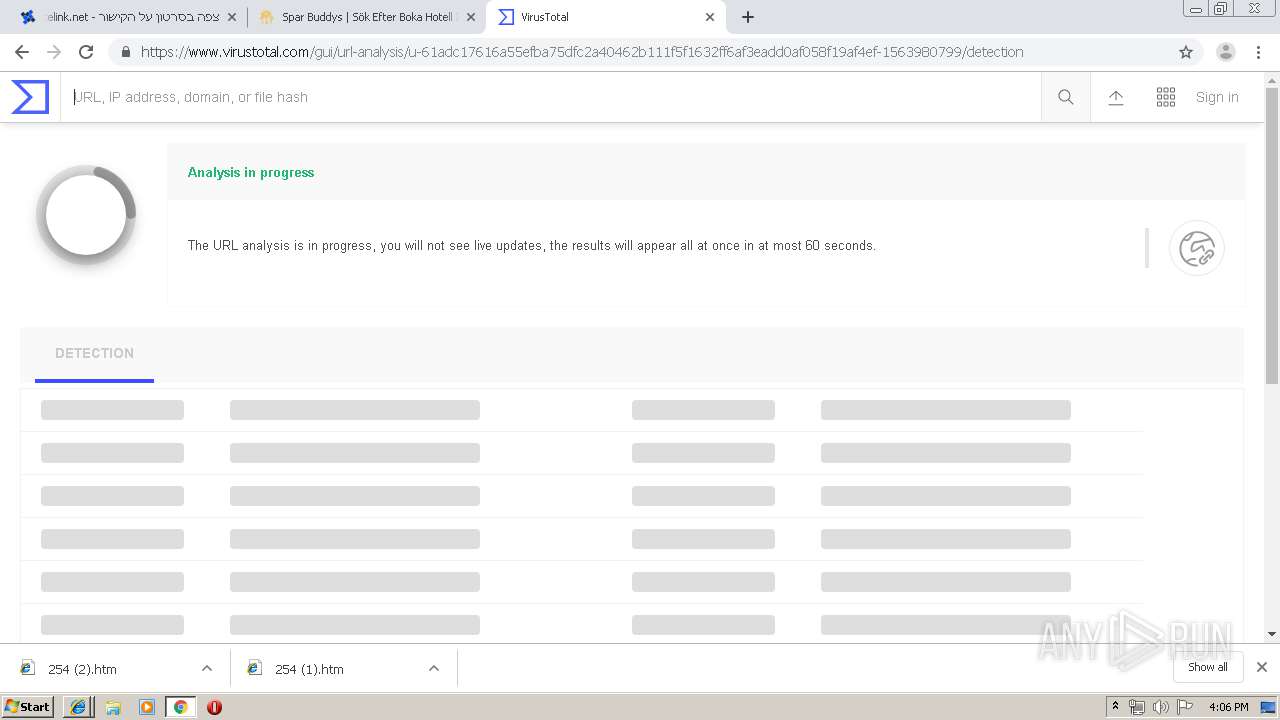Viewport: 1280px width, 720px height.
Task: Expand options for 254 (2).htm download
Action: tap(207, 668)
